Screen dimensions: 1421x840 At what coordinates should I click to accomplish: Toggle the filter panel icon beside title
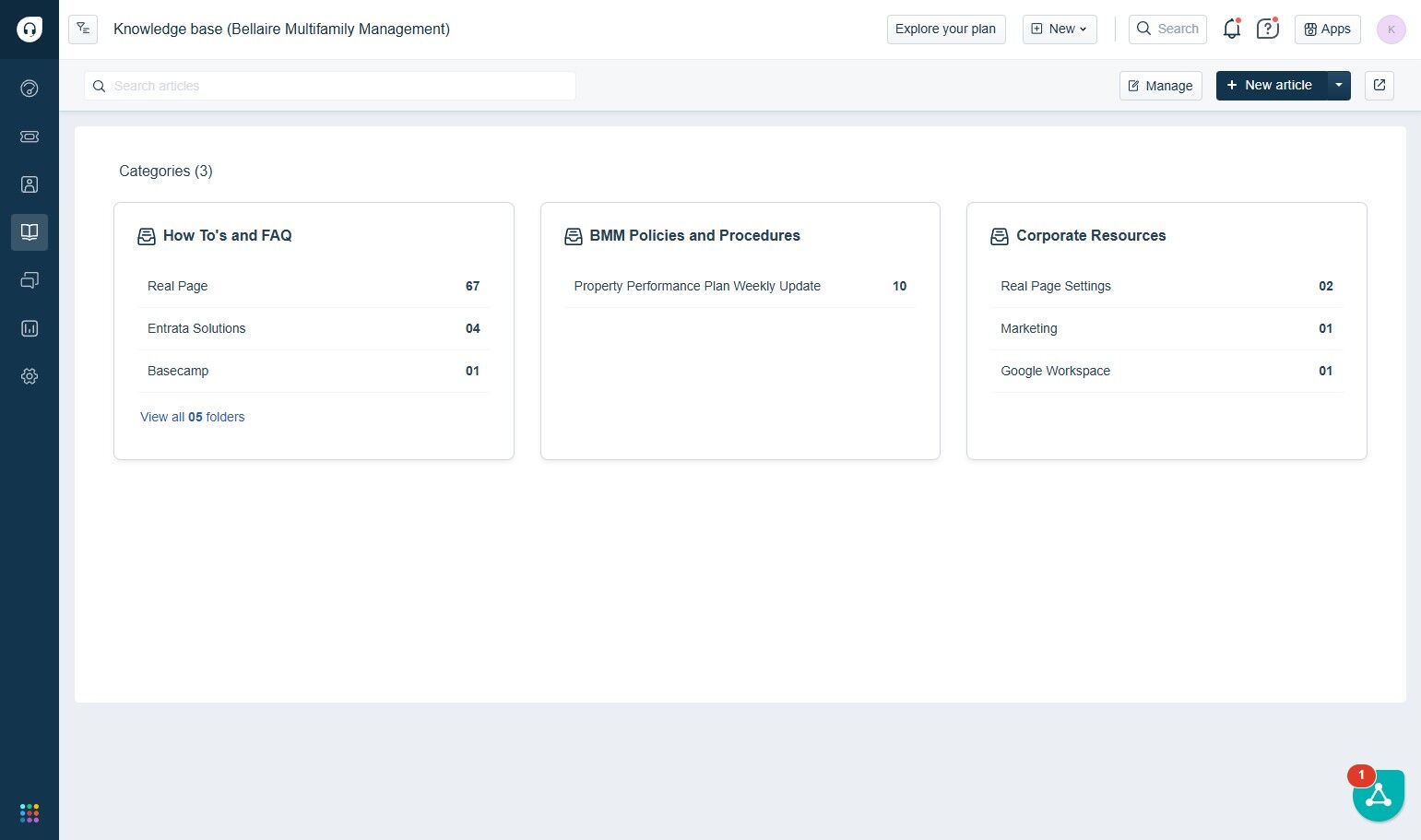pyautogui.click(x=83, y=29)
